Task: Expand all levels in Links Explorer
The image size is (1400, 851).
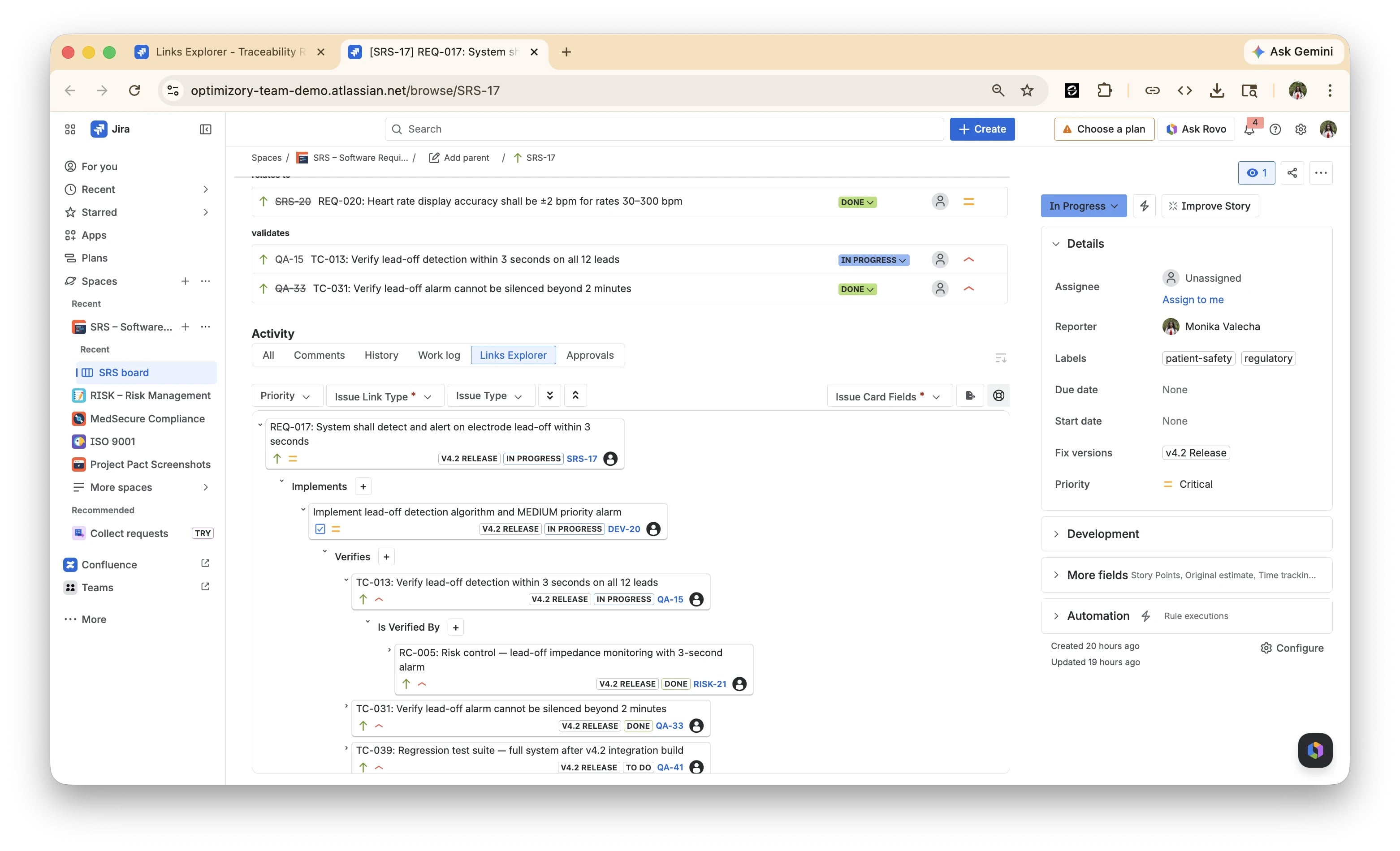Action: point(549,395)
